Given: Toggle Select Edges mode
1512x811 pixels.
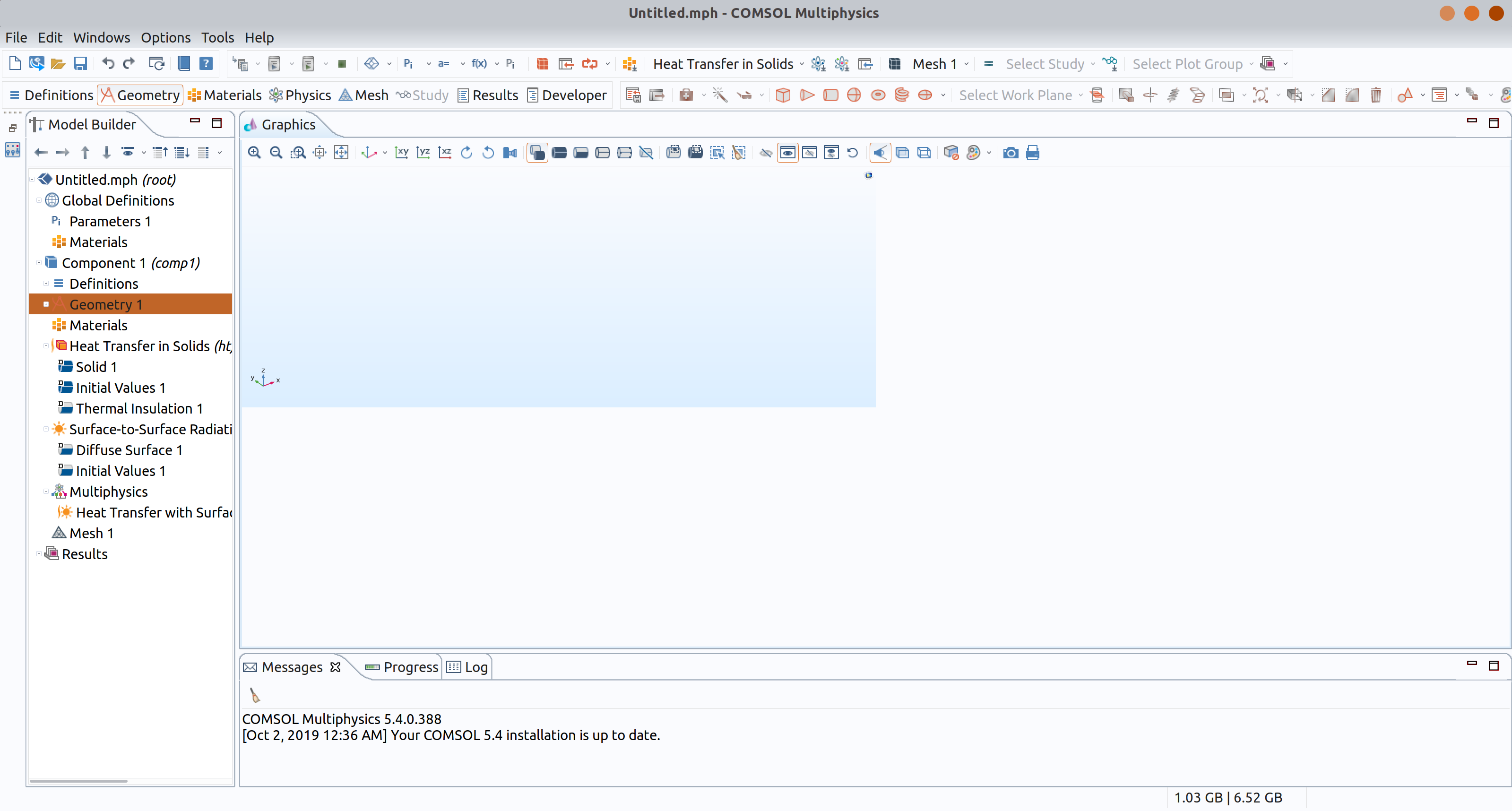Looking at the screenshot, I should pyautogui.click(x=603, y=153).
